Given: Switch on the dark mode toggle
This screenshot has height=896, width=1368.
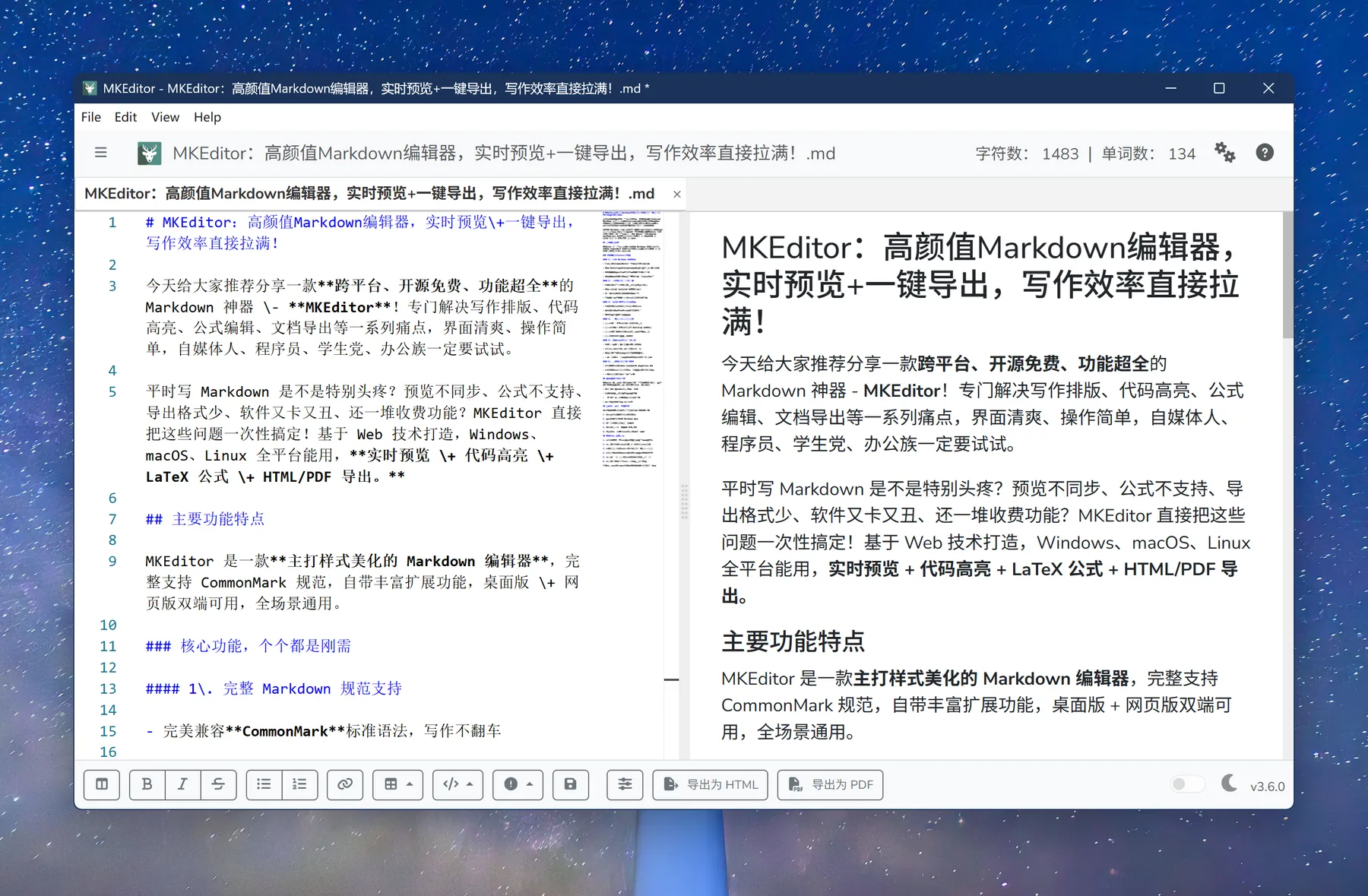Looking at the screenshot, I should click(x=1187, y=784).
